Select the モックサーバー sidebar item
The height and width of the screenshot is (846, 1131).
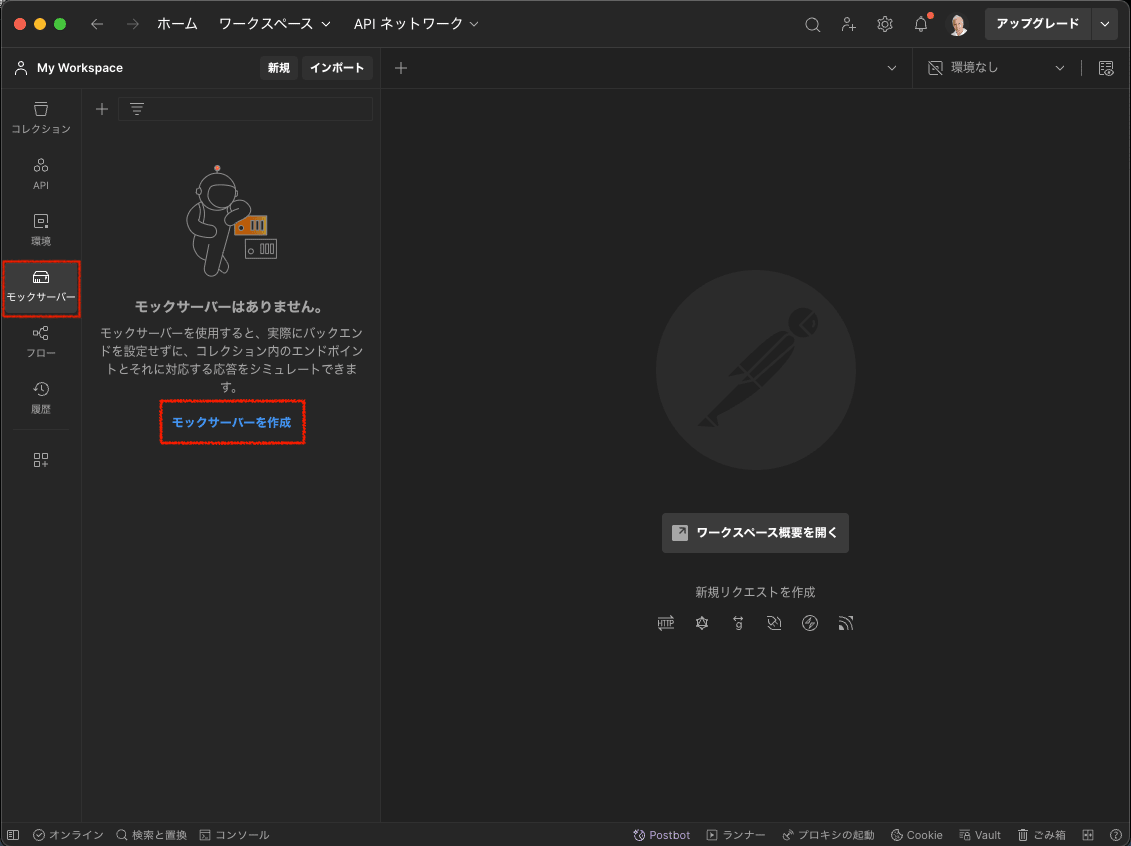point(40,286)
